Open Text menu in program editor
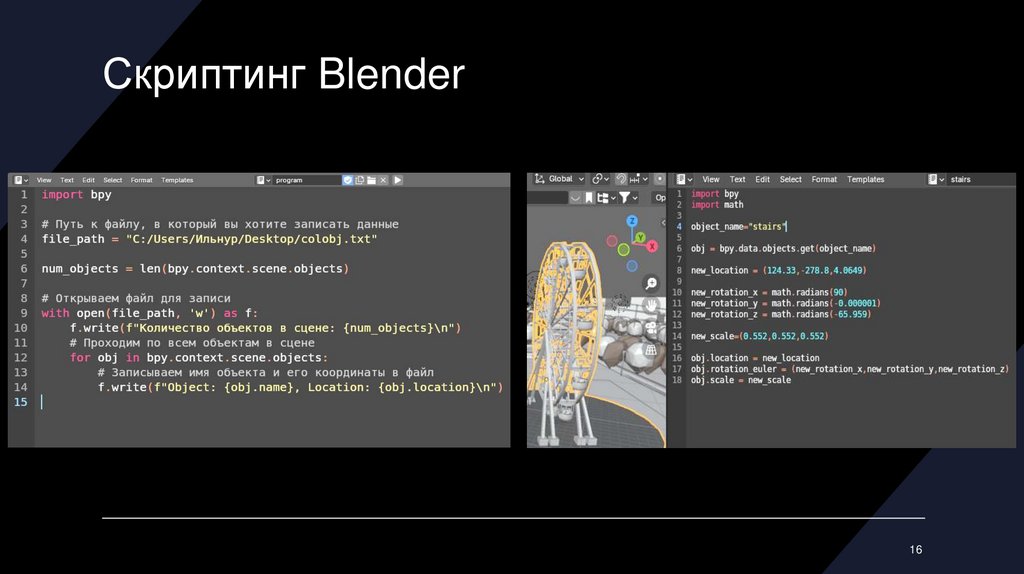Image resolution: width=1024 pixels, height=574 pixels. pos(67,180)
